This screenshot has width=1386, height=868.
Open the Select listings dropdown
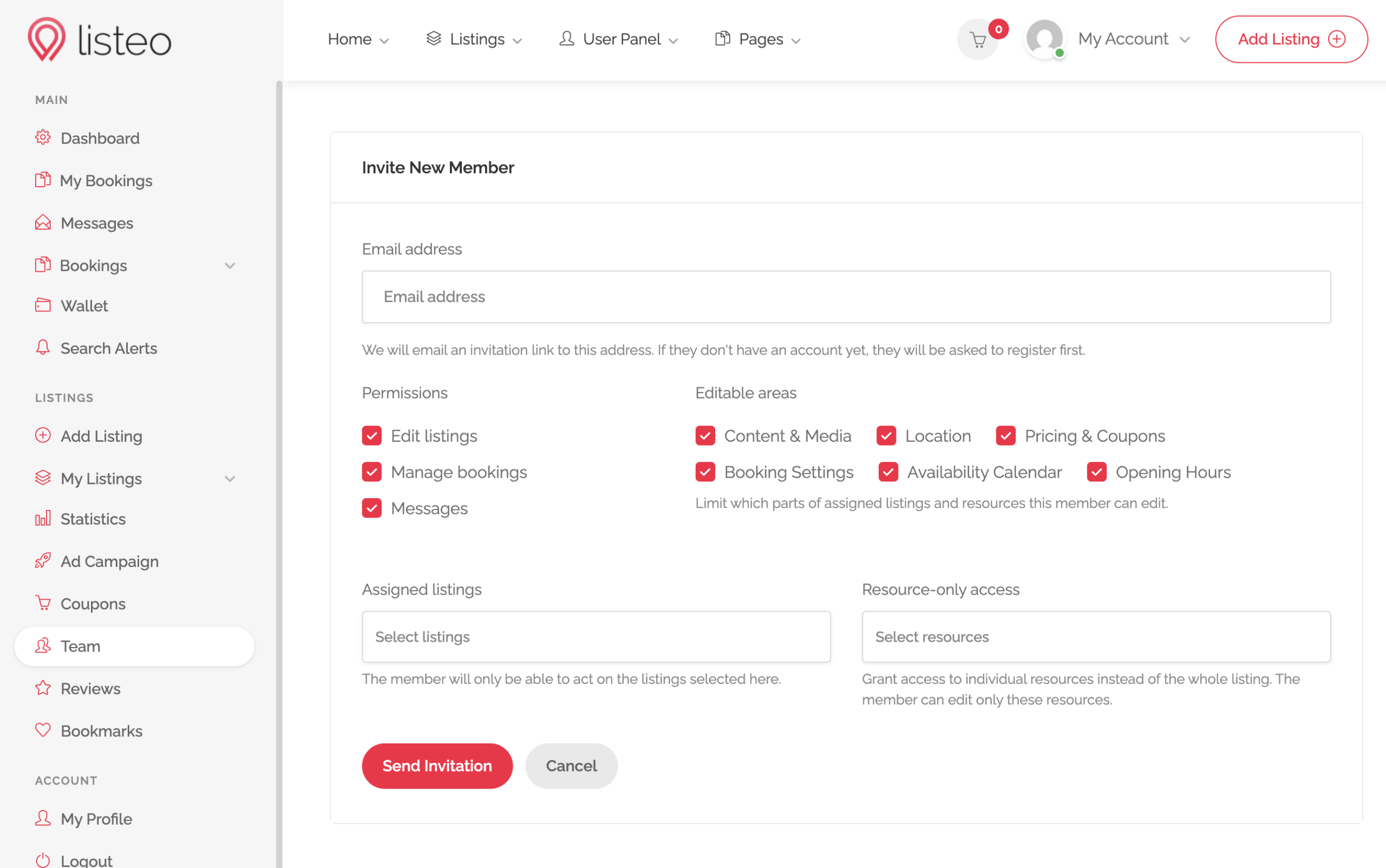(596, 637)
